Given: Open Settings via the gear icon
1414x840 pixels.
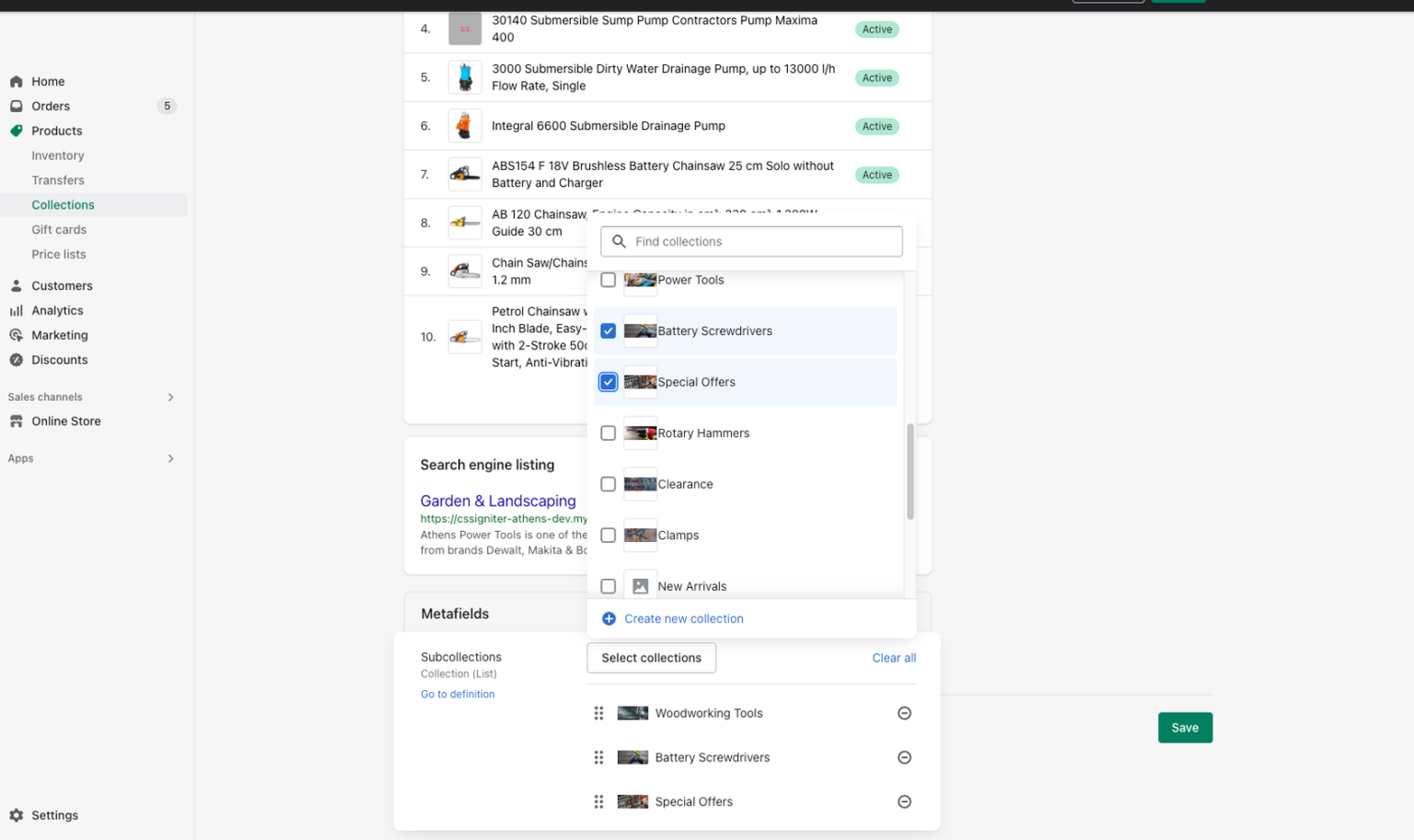Looking at the screenshot, I should pyautogui.click(x=17, y=815).
